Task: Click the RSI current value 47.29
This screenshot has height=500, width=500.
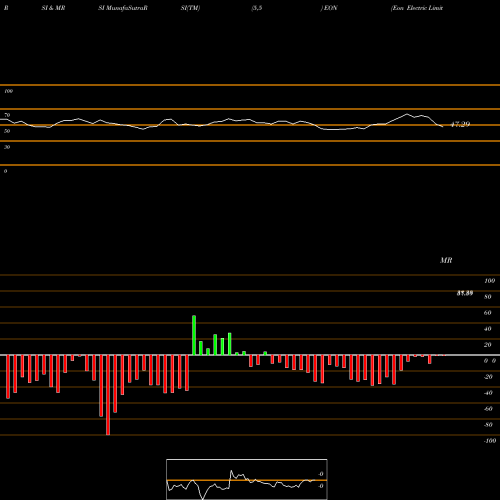Action: [x=460, y=124]
